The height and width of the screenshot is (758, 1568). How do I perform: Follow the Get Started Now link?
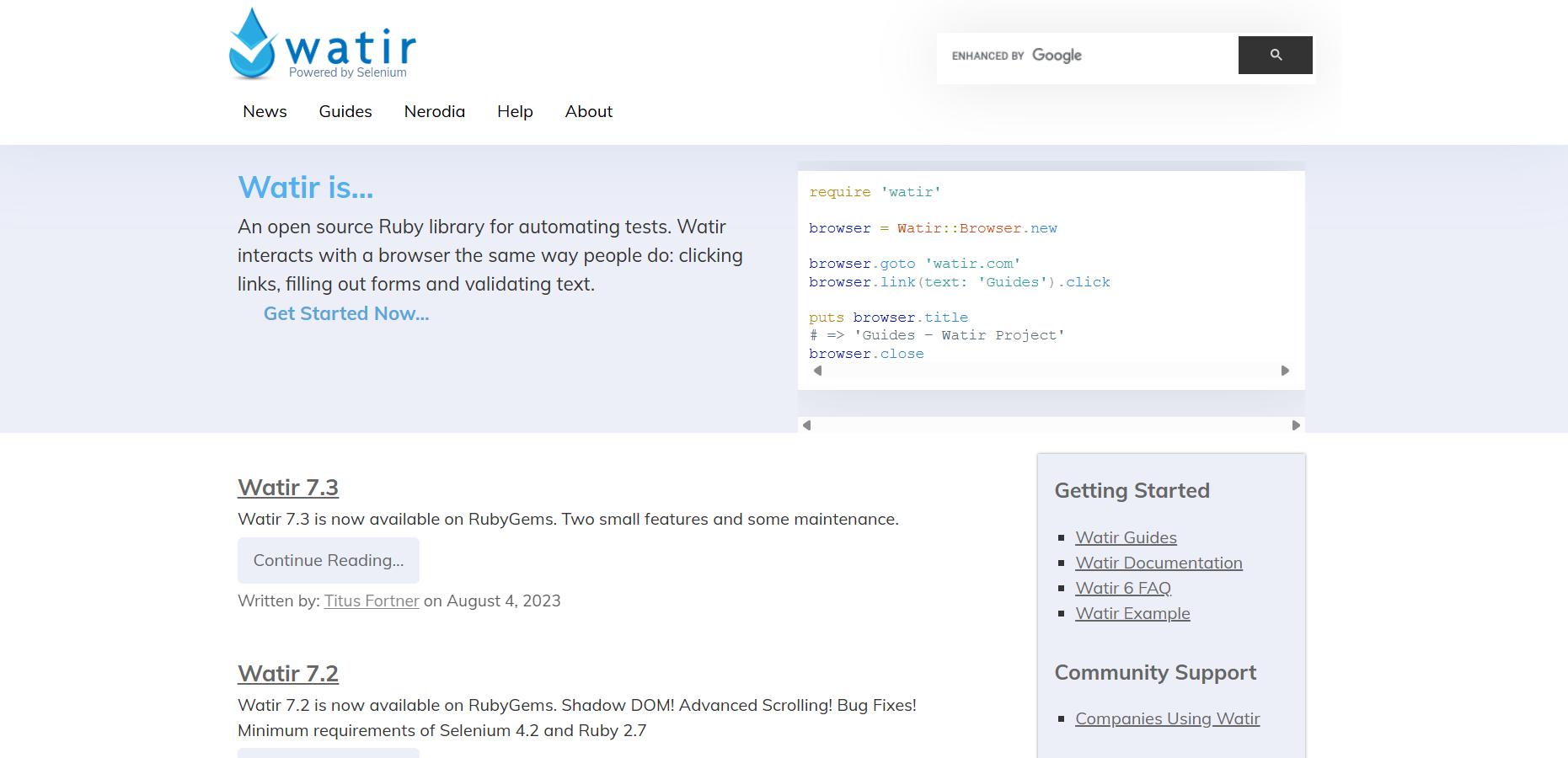click(346, 313)
